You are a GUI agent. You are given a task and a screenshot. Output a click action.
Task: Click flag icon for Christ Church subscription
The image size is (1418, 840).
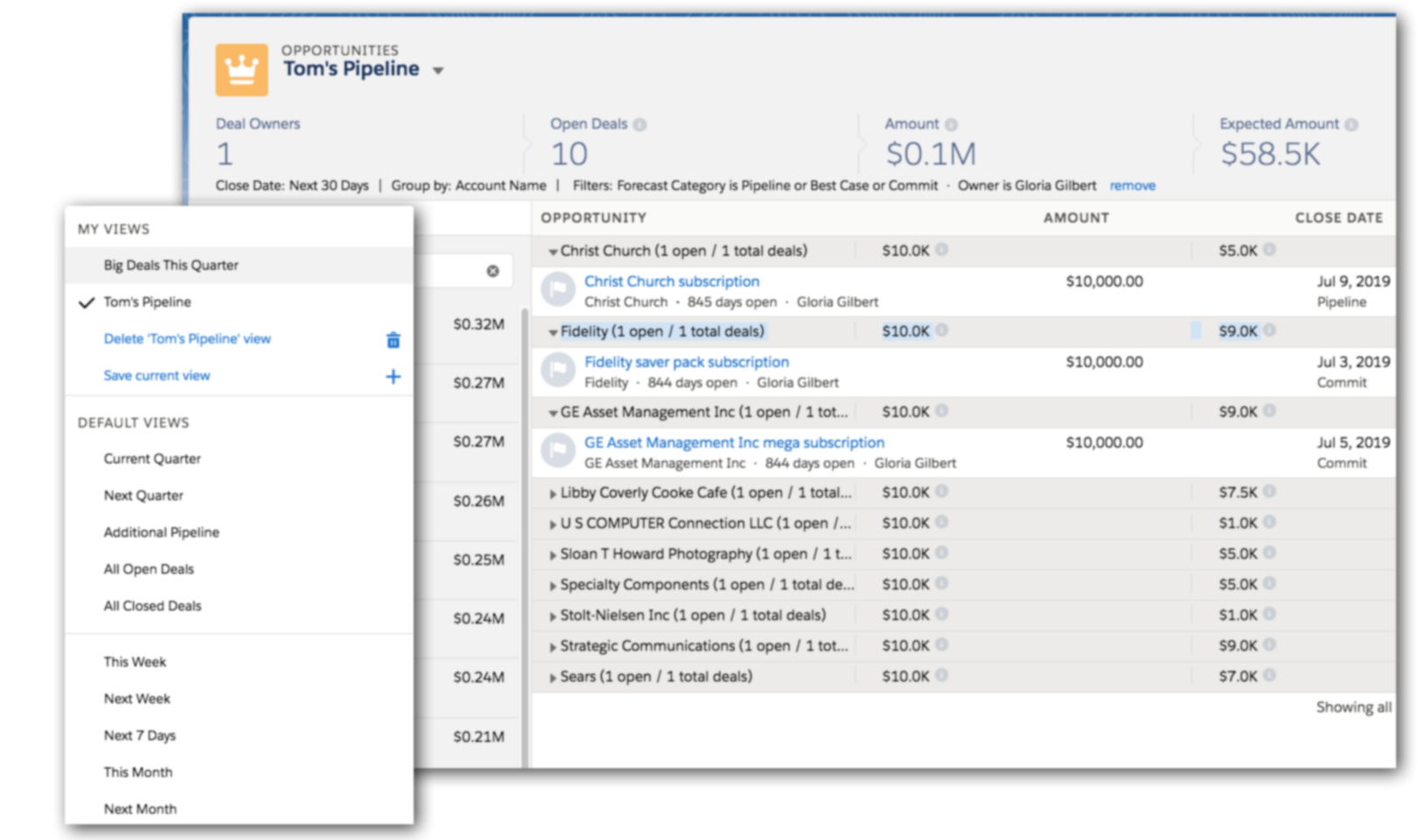[x=558, y=290]
